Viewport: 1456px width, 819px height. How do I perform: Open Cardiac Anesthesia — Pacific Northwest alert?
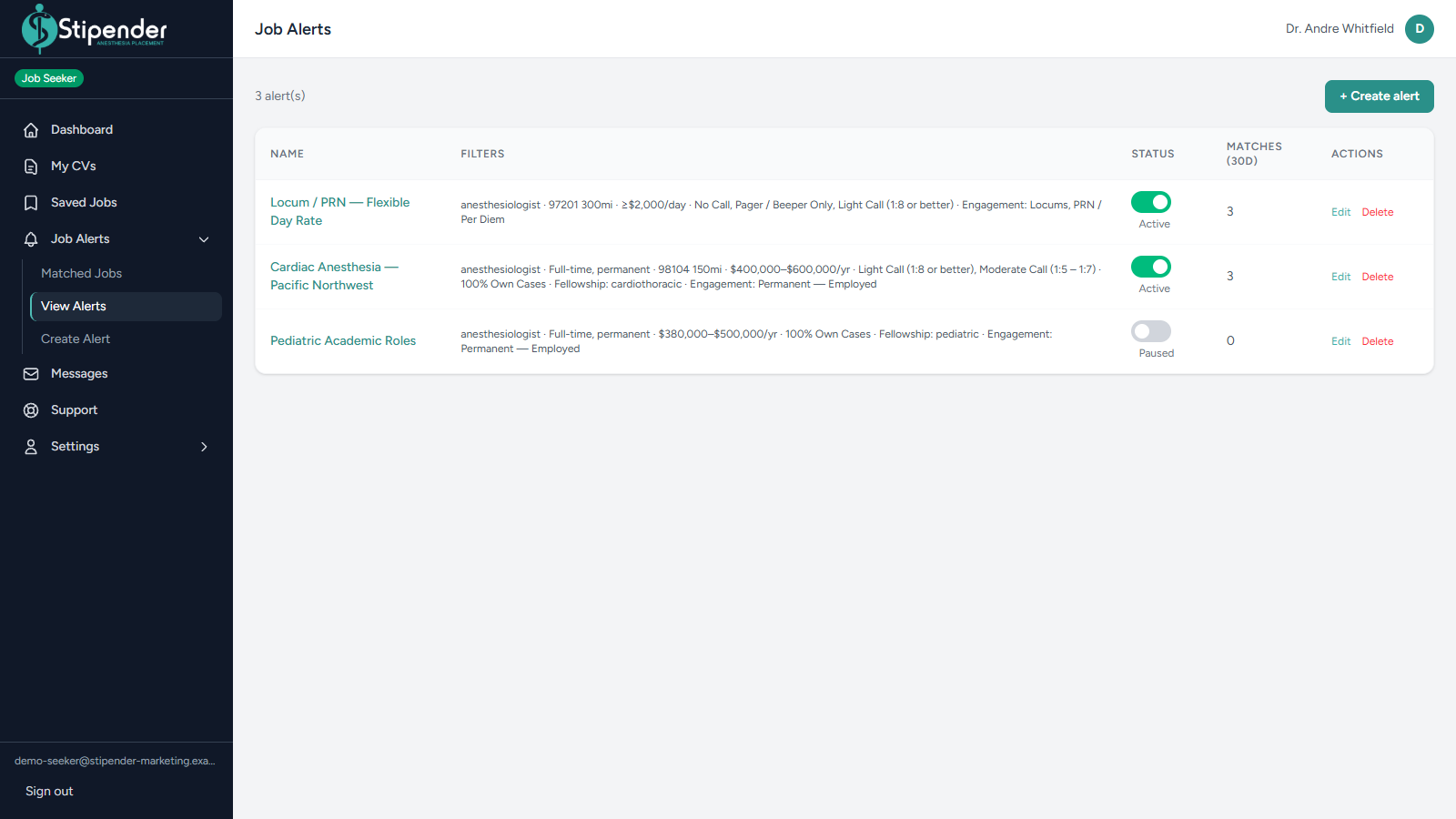(x=334, y=276)
